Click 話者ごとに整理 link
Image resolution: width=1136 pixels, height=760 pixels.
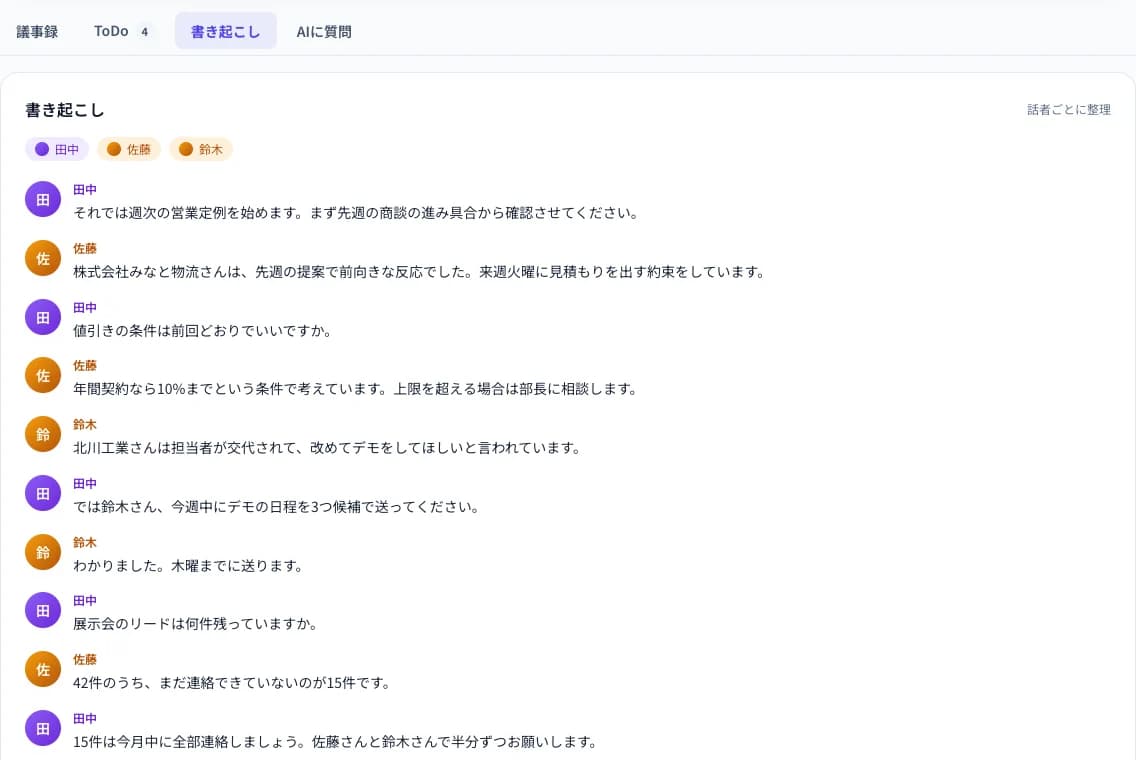(x=1069, y=109)
